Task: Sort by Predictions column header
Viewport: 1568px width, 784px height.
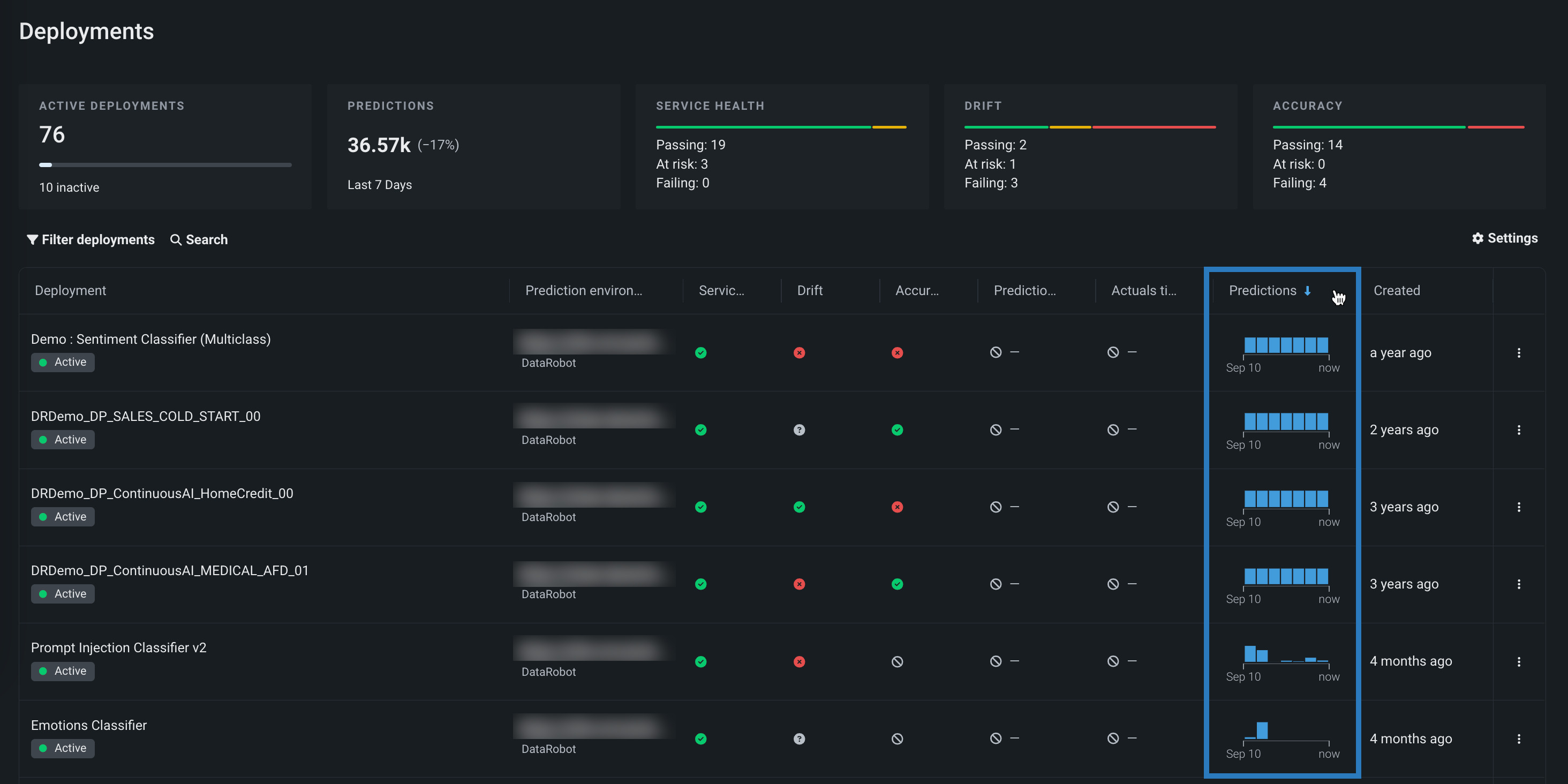Action: click(x=1262, y=291)
